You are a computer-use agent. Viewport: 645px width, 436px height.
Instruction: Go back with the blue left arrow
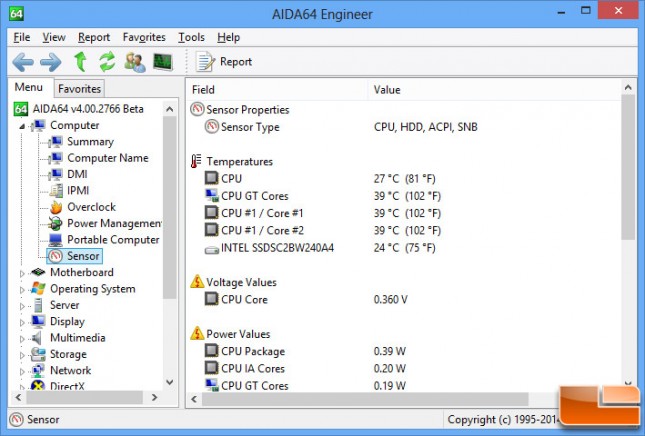click(23, 62)
